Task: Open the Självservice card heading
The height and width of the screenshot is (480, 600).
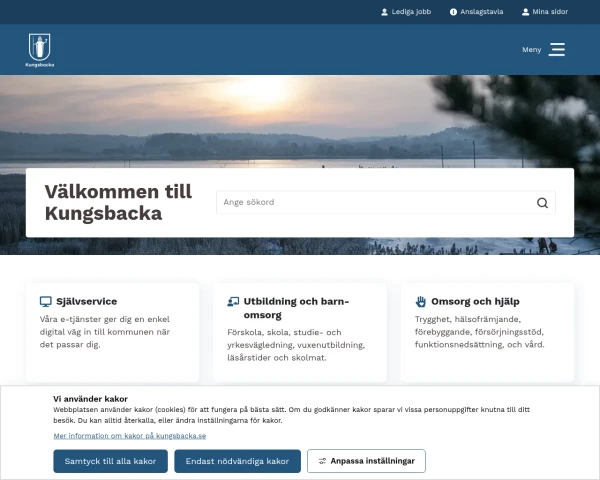Action: [86, 302]
